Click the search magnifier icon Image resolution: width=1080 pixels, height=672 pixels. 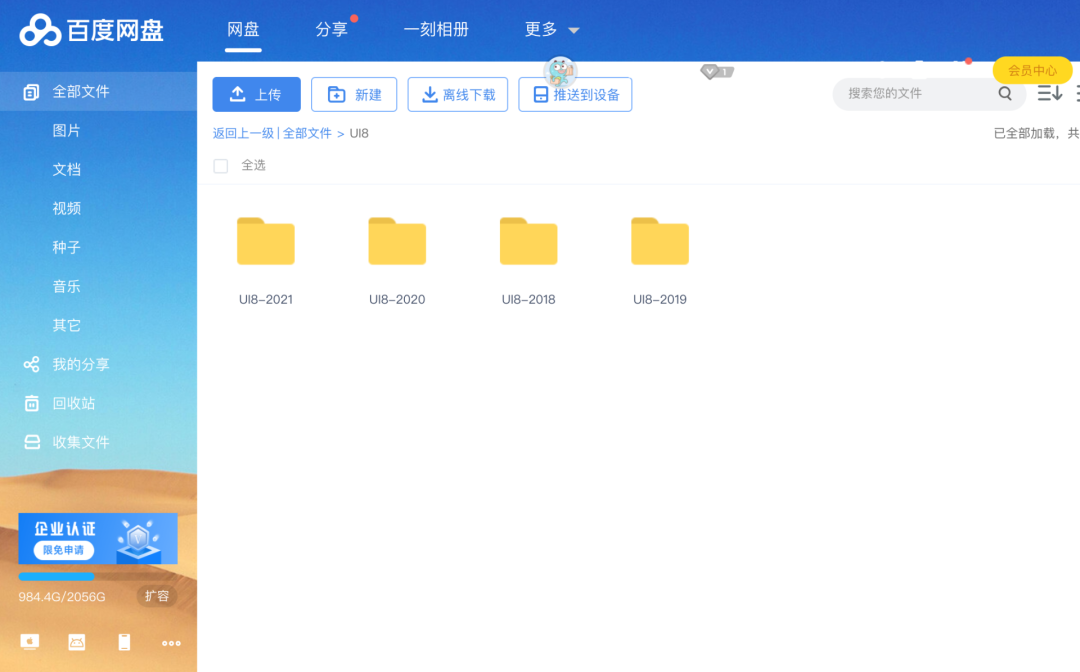pyautogui.click(x=1005, y=94)
